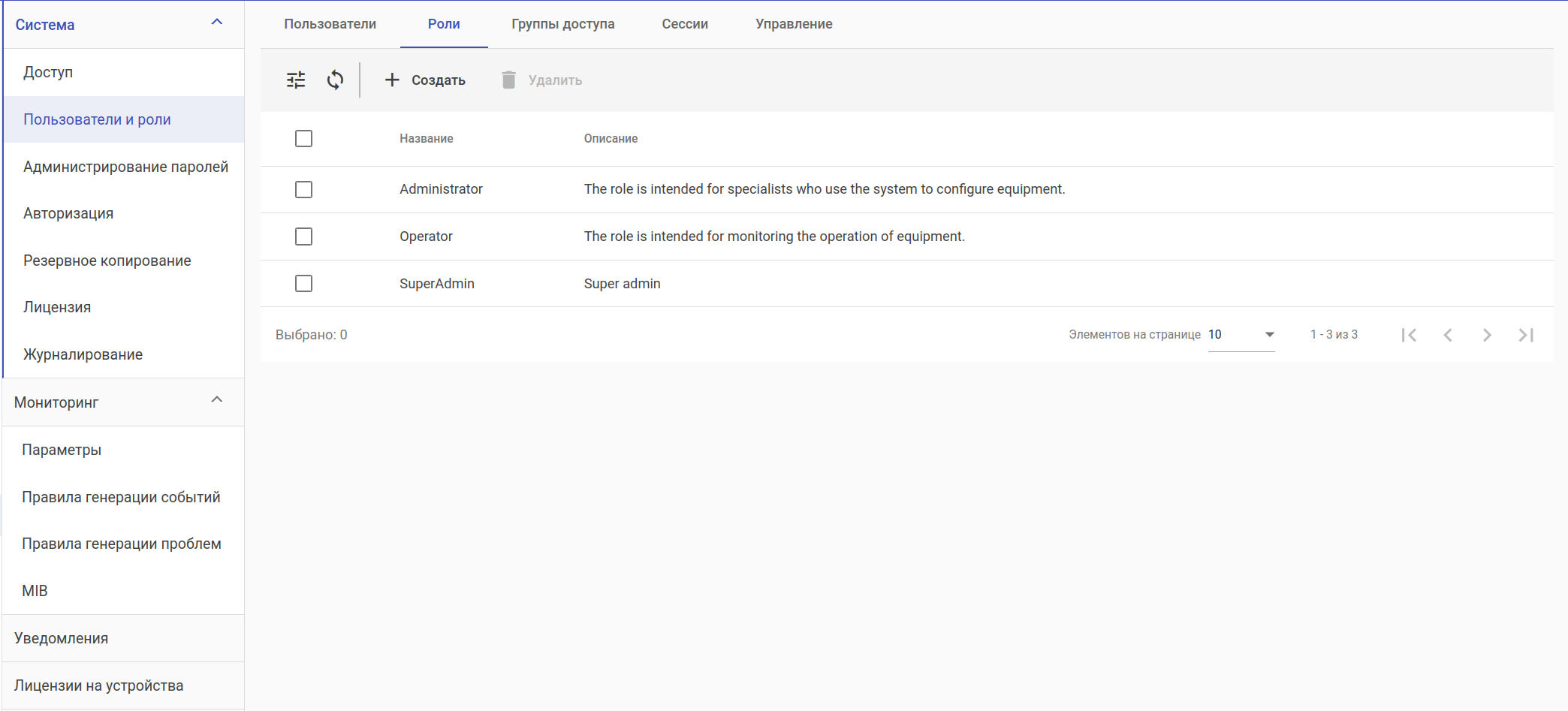Screen dimensions: 1568x711
Task: Open the Группы доступа tab
Action: (x=562, y=24)
